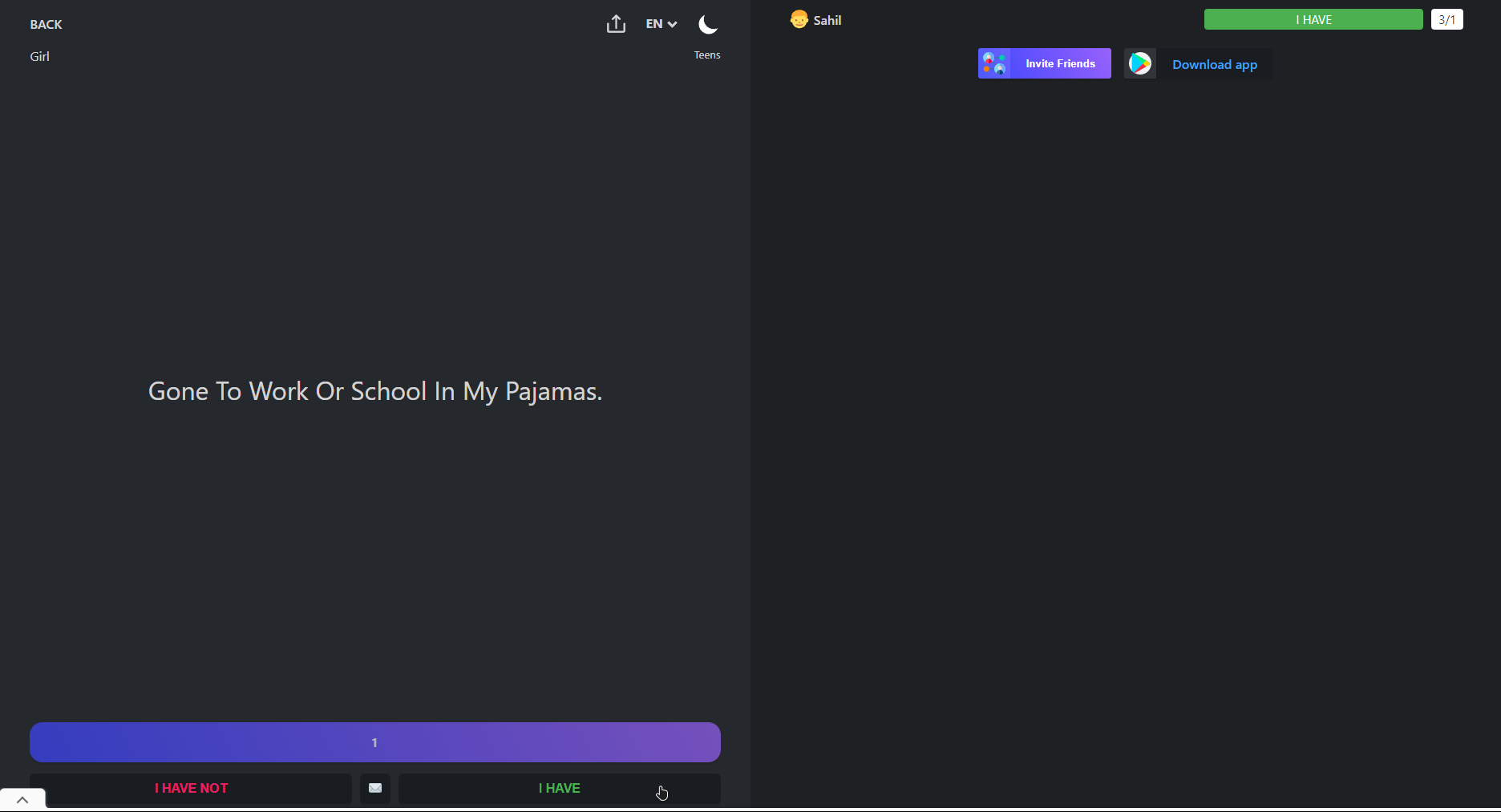Click Sahil's avatar emoji

[799, 20]
